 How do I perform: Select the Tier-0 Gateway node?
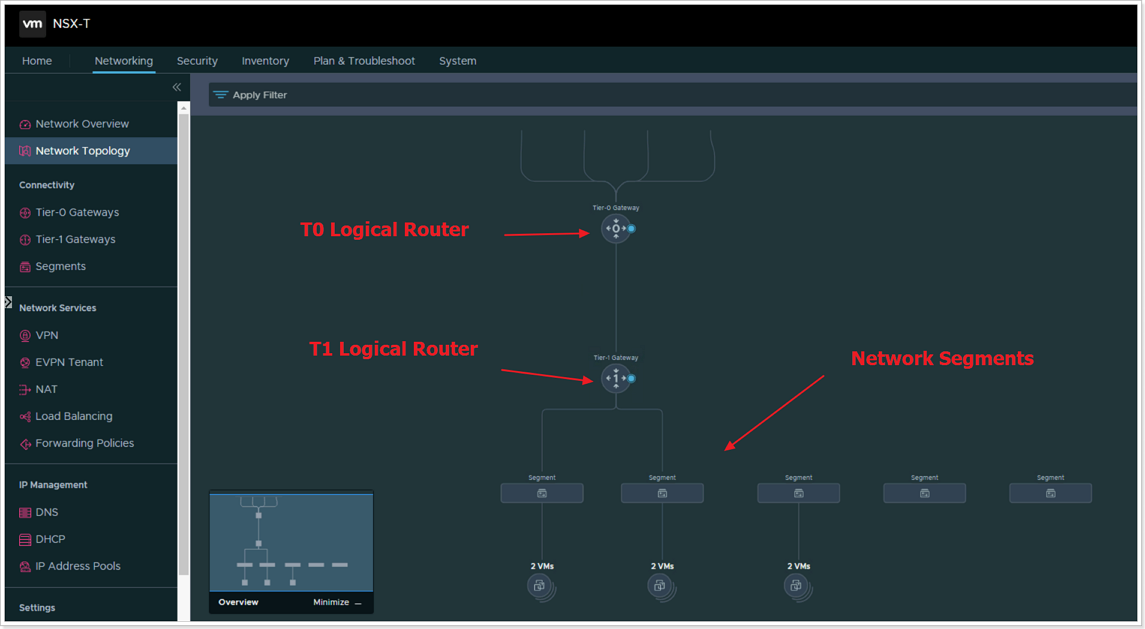coord(616,229)
